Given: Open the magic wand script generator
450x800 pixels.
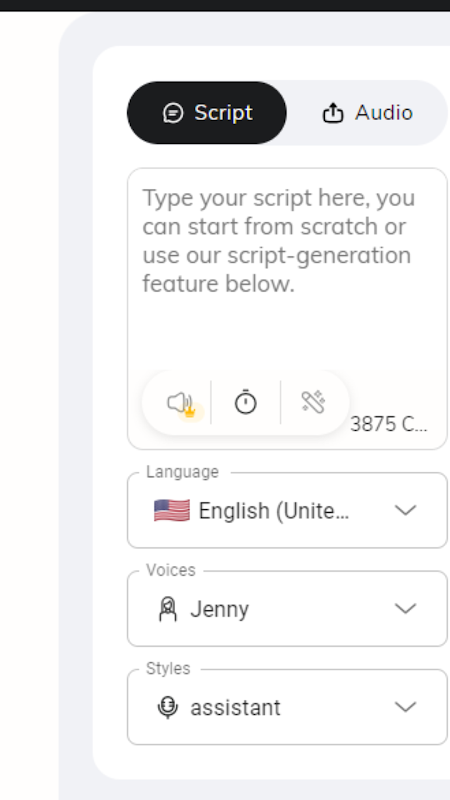Looking at the screenshot, I should click(x=314, y=402).
